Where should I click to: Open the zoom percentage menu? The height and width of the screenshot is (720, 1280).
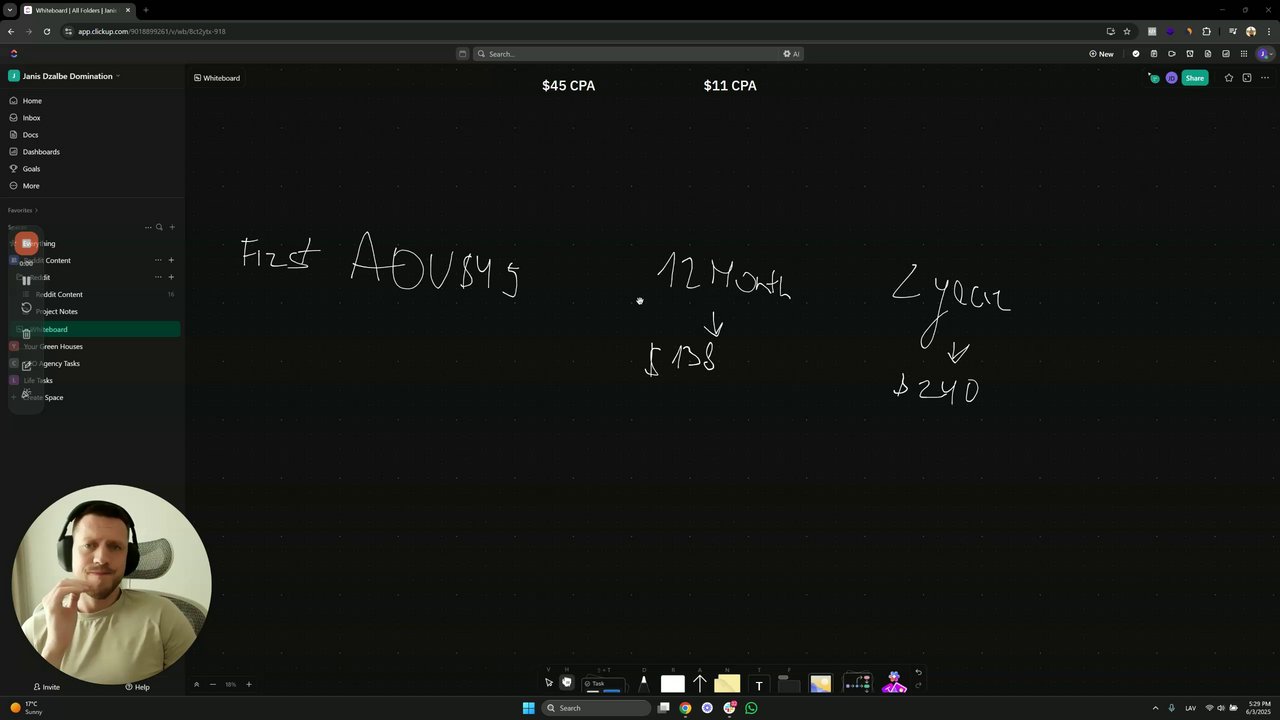click(231, 685)
